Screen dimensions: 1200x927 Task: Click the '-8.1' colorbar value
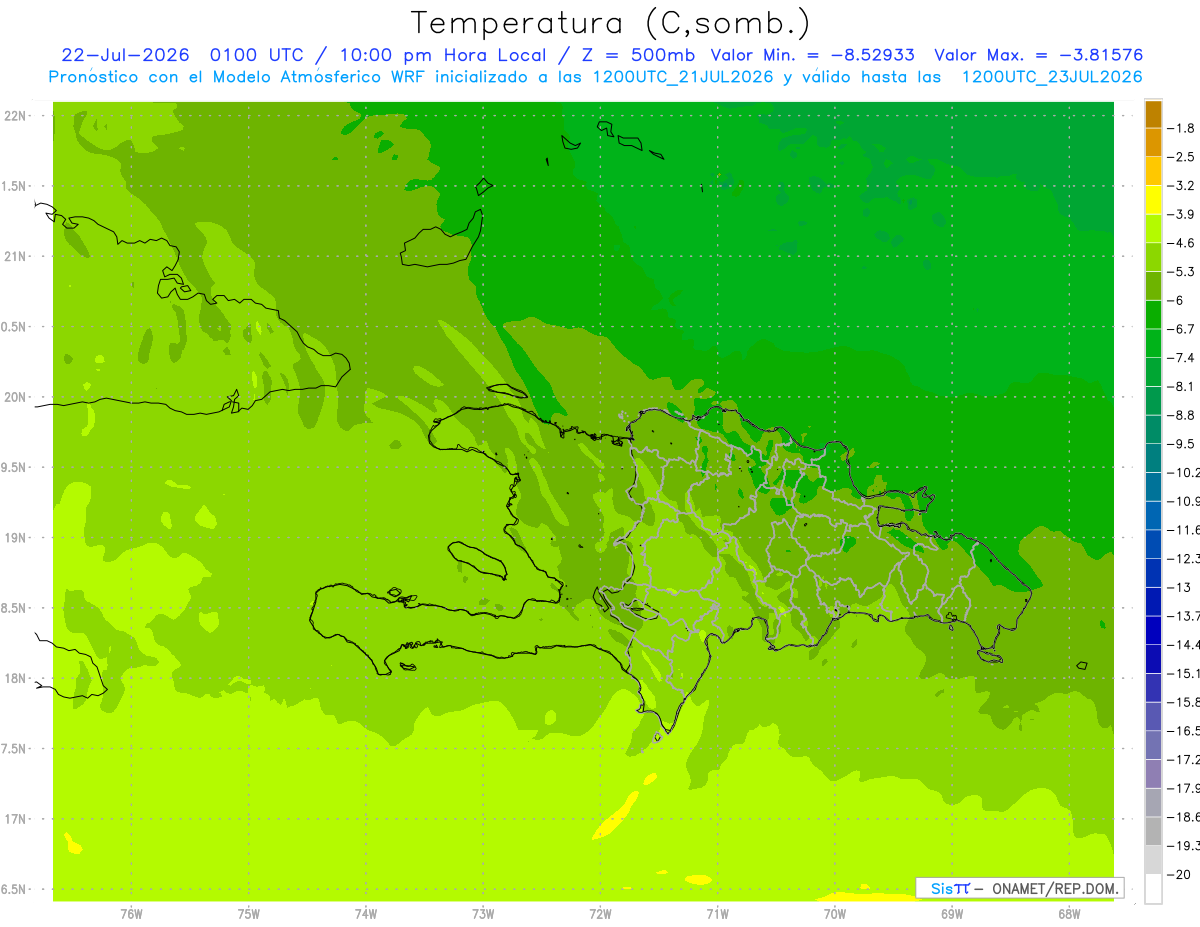pos(1182,386)
